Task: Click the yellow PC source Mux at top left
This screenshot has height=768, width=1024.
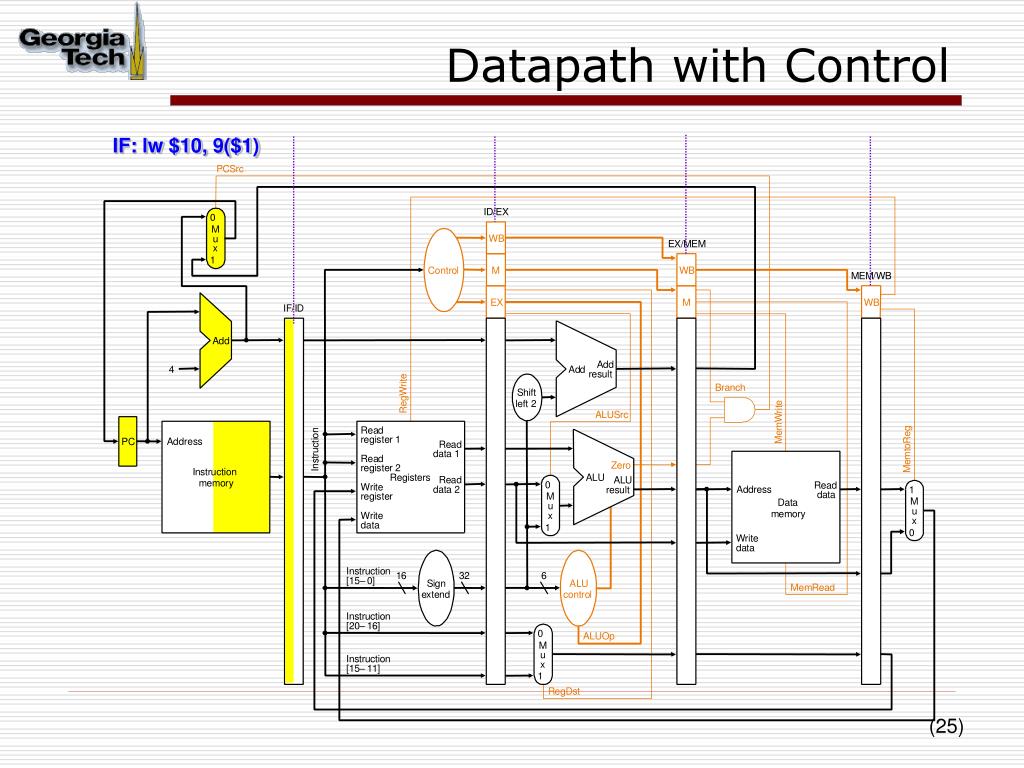Action: [x=216, y=238]
